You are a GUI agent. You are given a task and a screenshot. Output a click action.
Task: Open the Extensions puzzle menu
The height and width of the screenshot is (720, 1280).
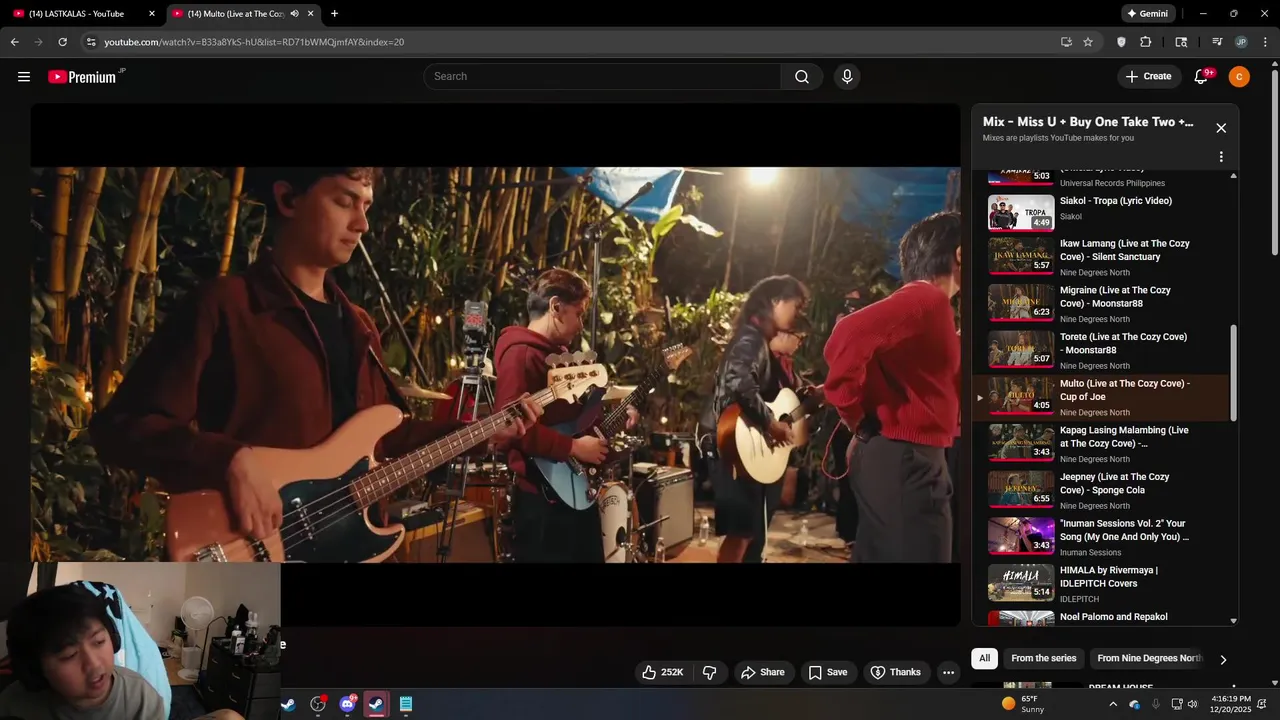[1146, 42]
